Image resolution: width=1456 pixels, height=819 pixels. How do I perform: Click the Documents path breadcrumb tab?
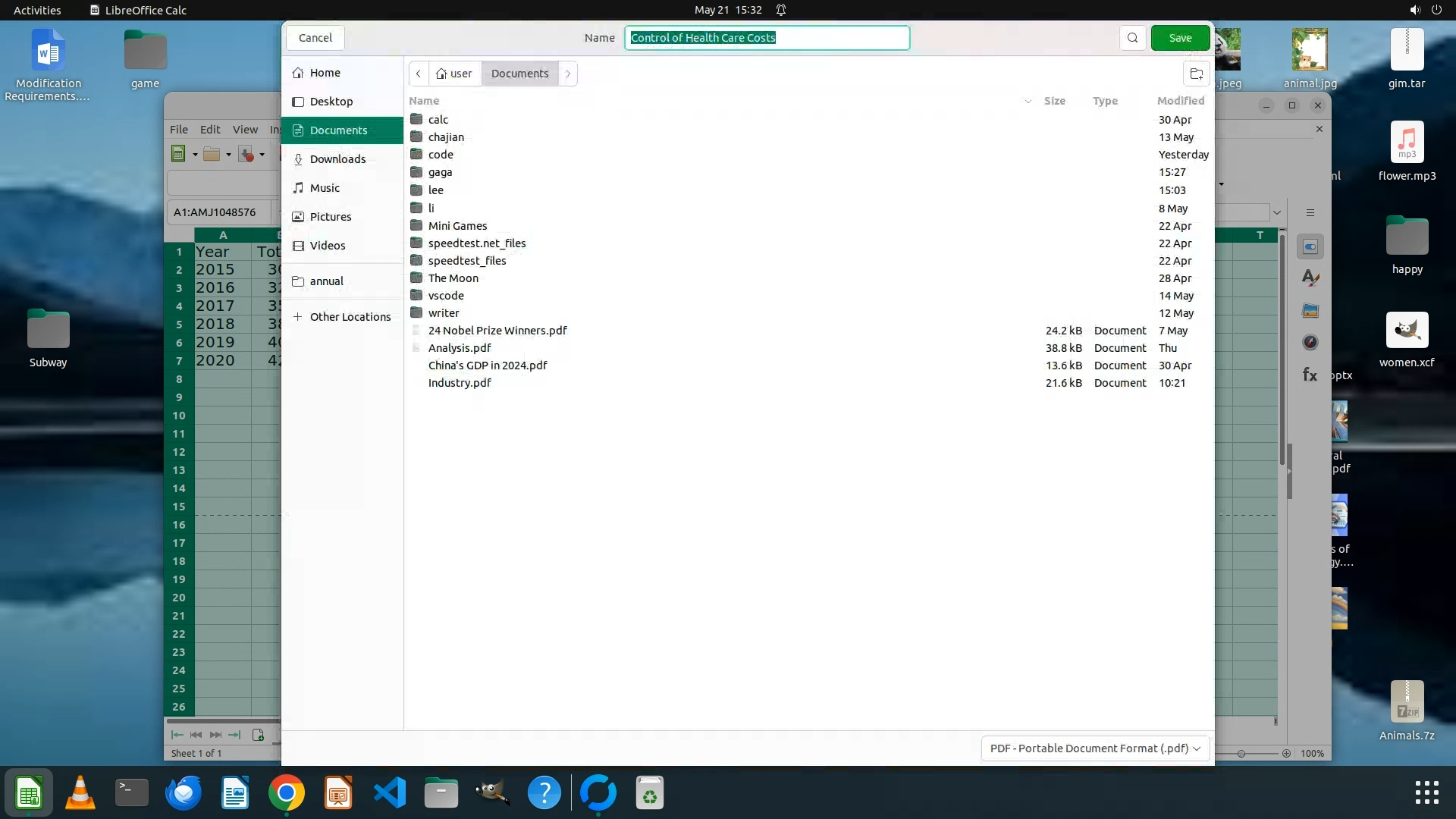pyautogui.click(x=519, y=74)
